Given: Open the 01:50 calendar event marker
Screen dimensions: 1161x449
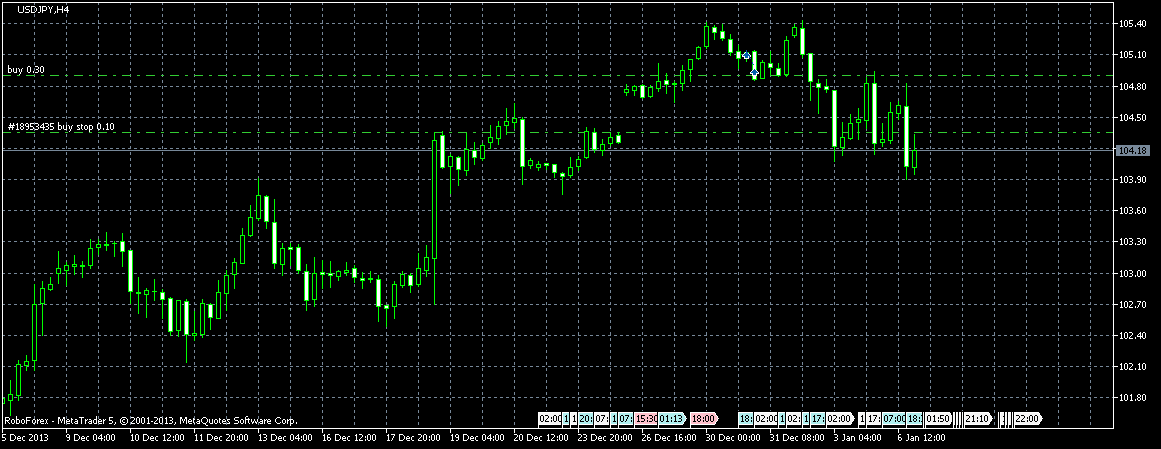Looking at the screenshot, I should click(x=938, y=419).
